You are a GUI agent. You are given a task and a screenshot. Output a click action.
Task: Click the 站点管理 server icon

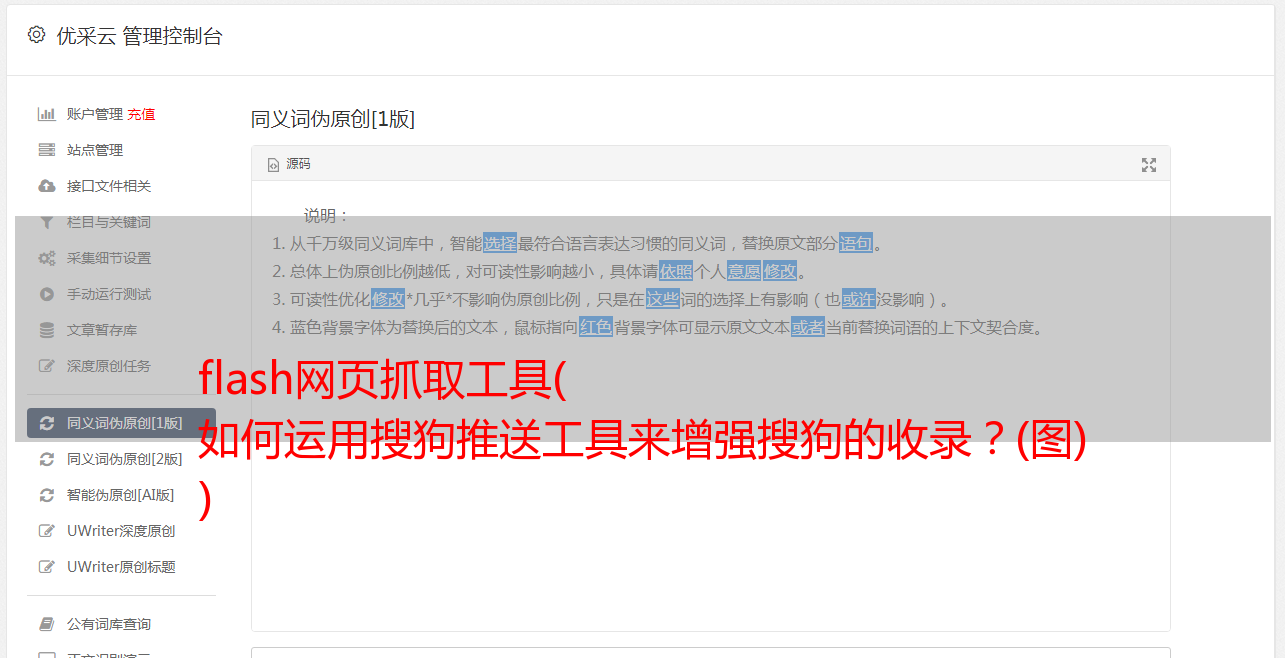tap(46, 150)
